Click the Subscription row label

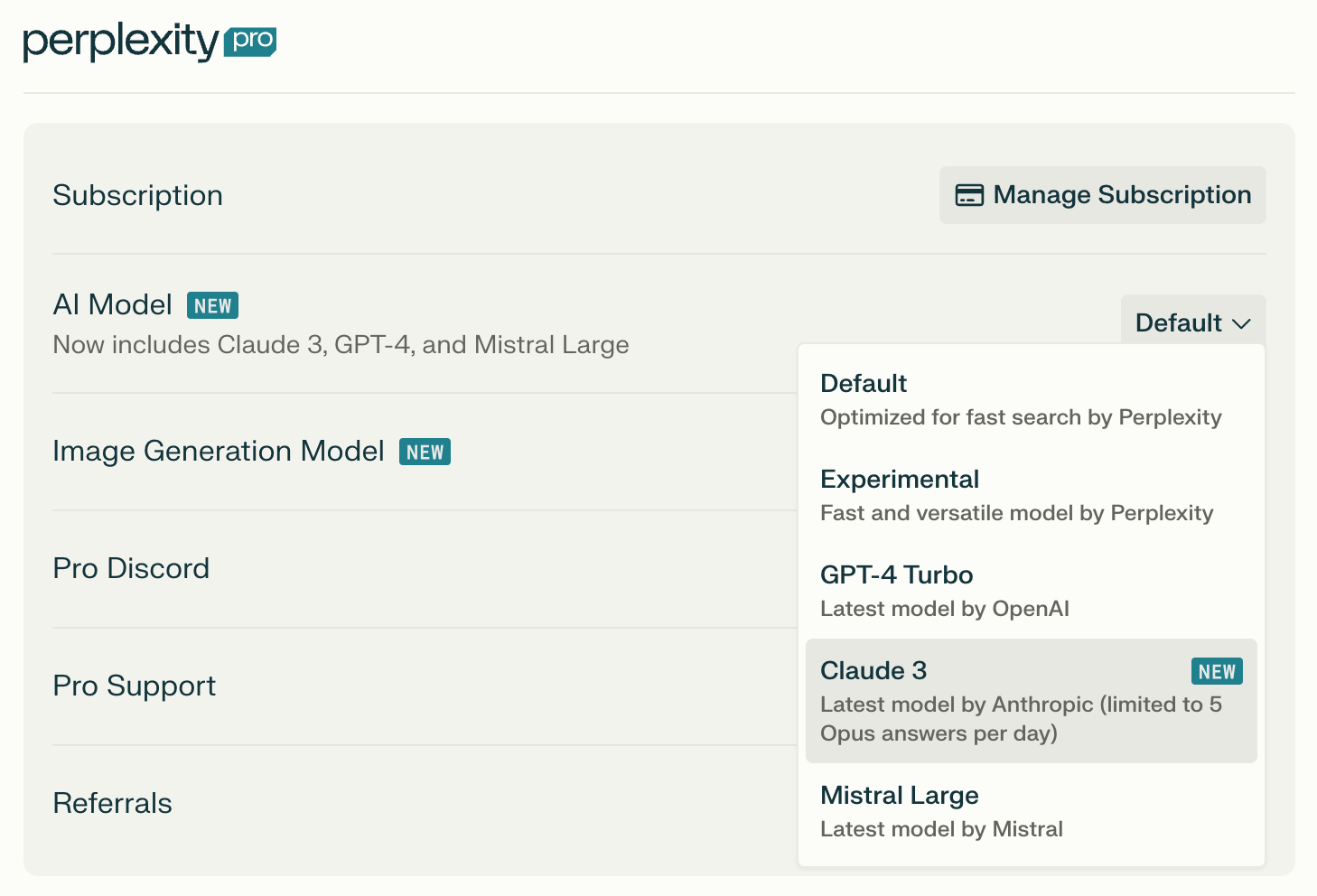pos(137,195)
